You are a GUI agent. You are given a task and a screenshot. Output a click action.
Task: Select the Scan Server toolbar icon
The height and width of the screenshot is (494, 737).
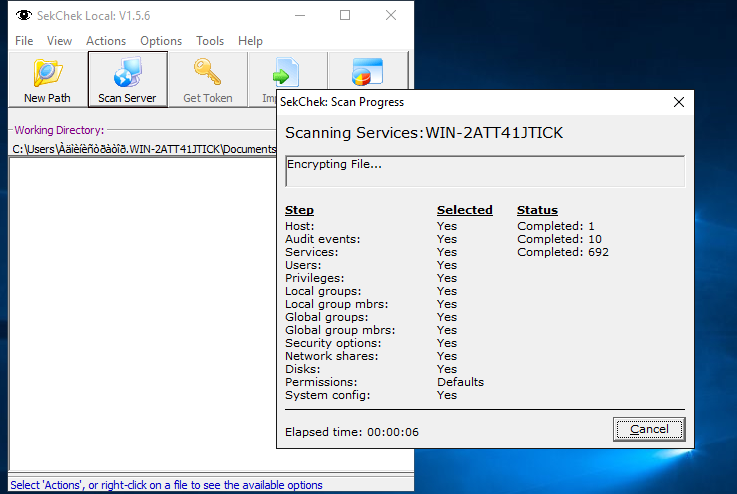pos(127,72)
